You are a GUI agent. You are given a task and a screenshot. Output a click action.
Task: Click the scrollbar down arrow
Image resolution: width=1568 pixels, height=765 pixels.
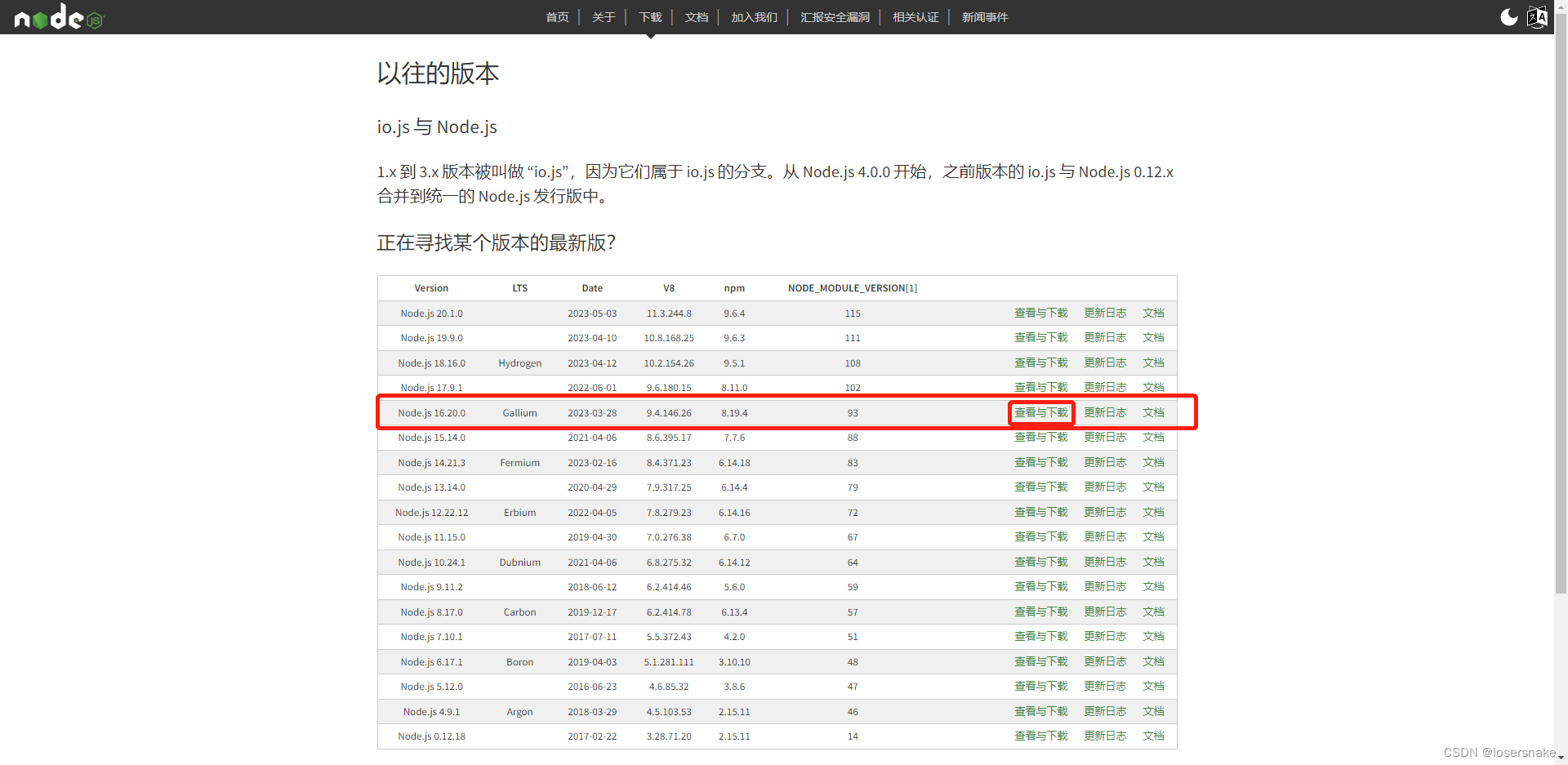point(1561,758)
